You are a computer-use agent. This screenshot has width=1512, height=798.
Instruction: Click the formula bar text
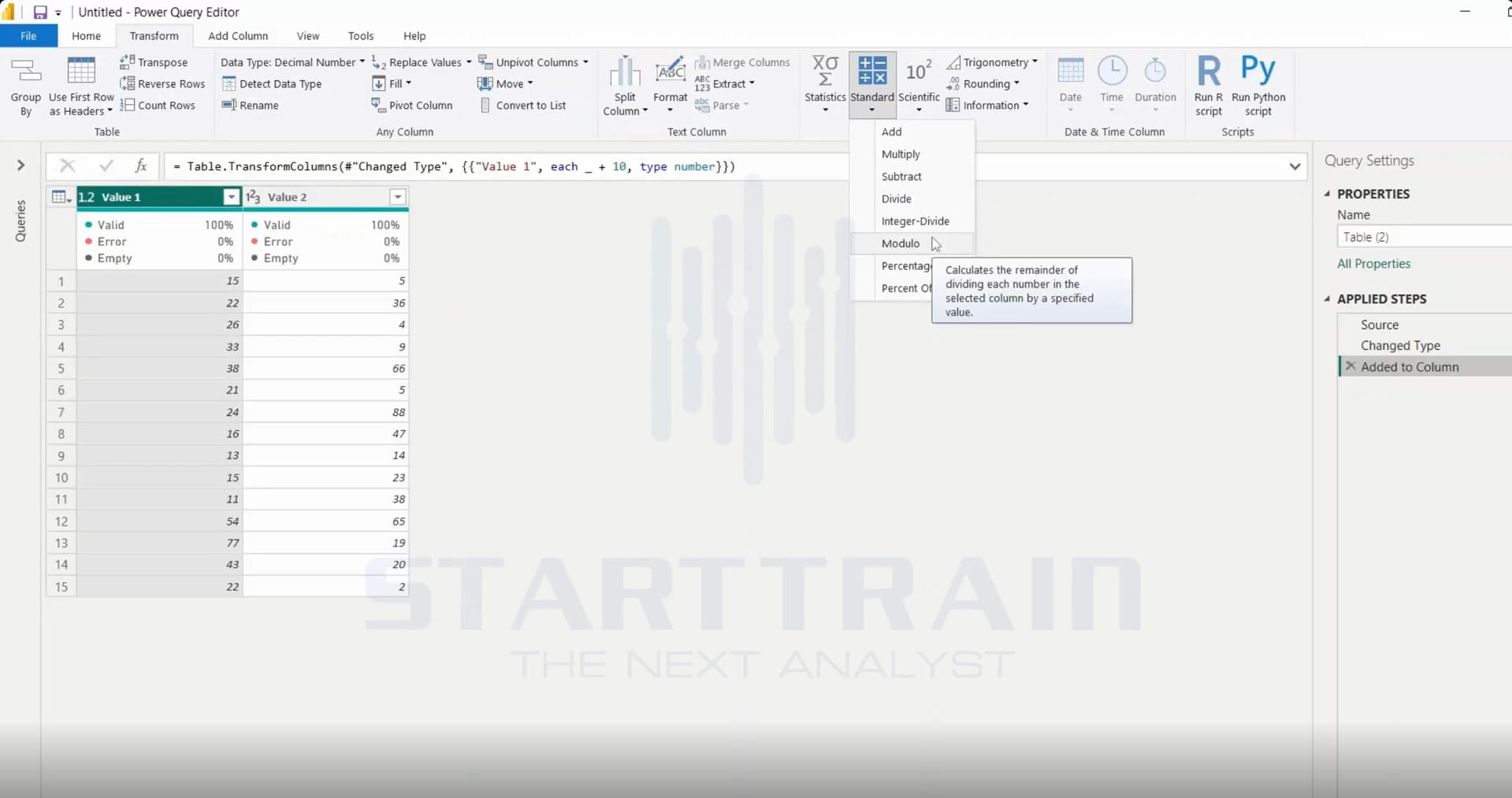[x=454, y=166]
